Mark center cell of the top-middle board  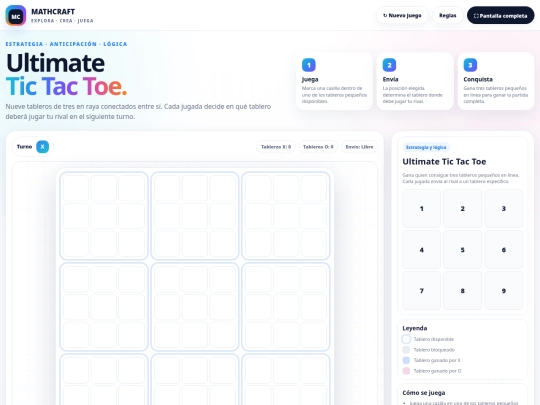(x=195, y=216)
